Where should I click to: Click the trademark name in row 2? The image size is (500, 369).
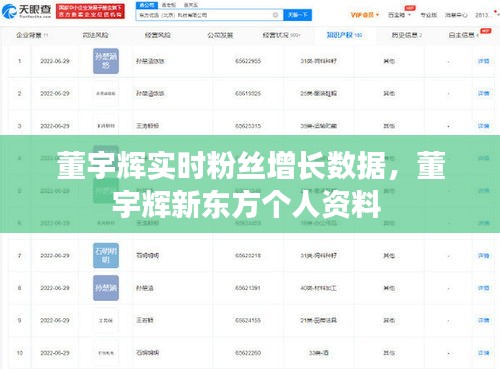click(x=150, y=94)
